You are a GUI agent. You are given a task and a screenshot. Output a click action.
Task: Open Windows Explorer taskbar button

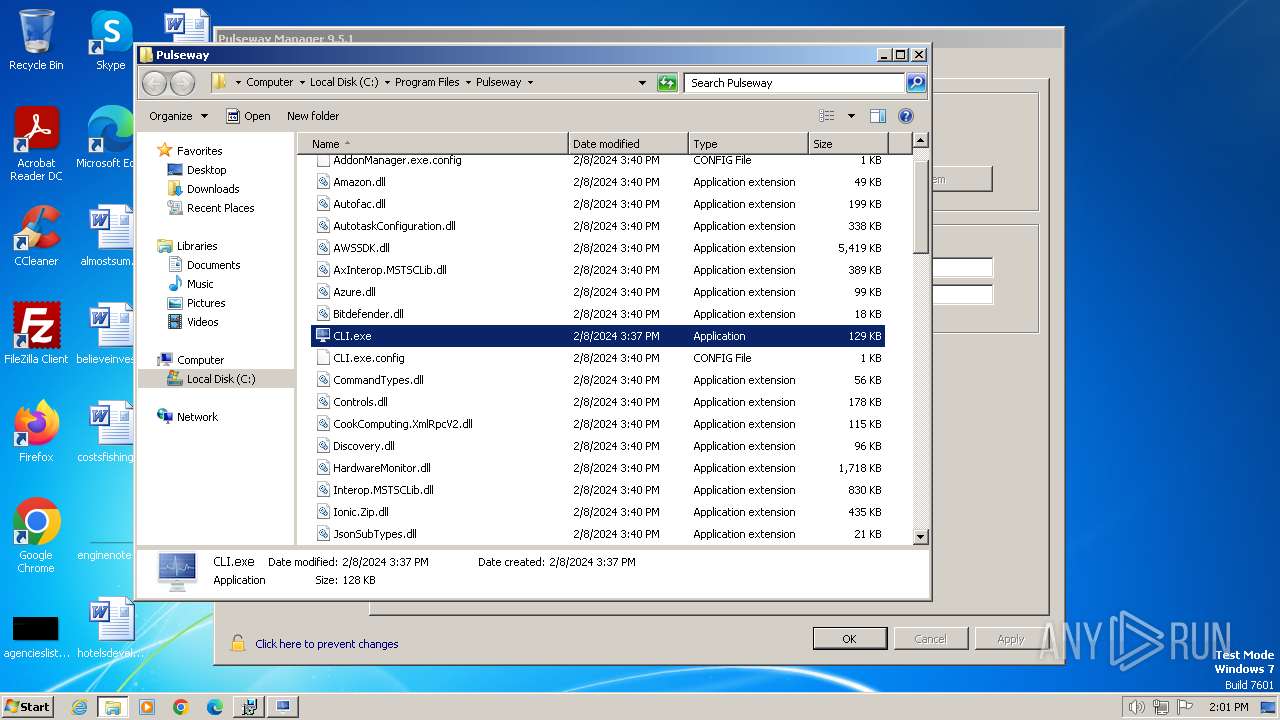coord(113,707)
